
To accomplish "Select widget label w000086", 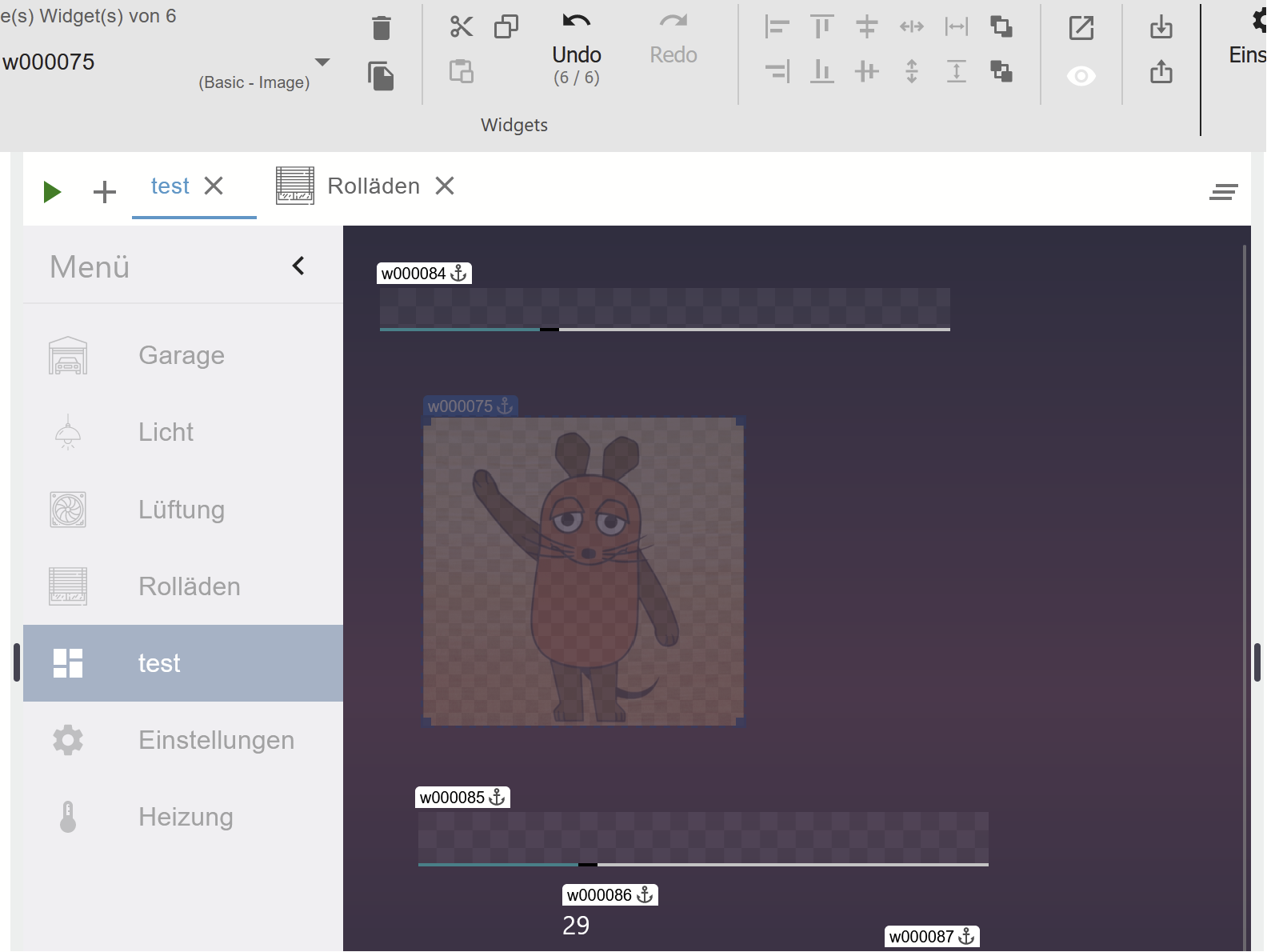I will [x=610, y=895].
